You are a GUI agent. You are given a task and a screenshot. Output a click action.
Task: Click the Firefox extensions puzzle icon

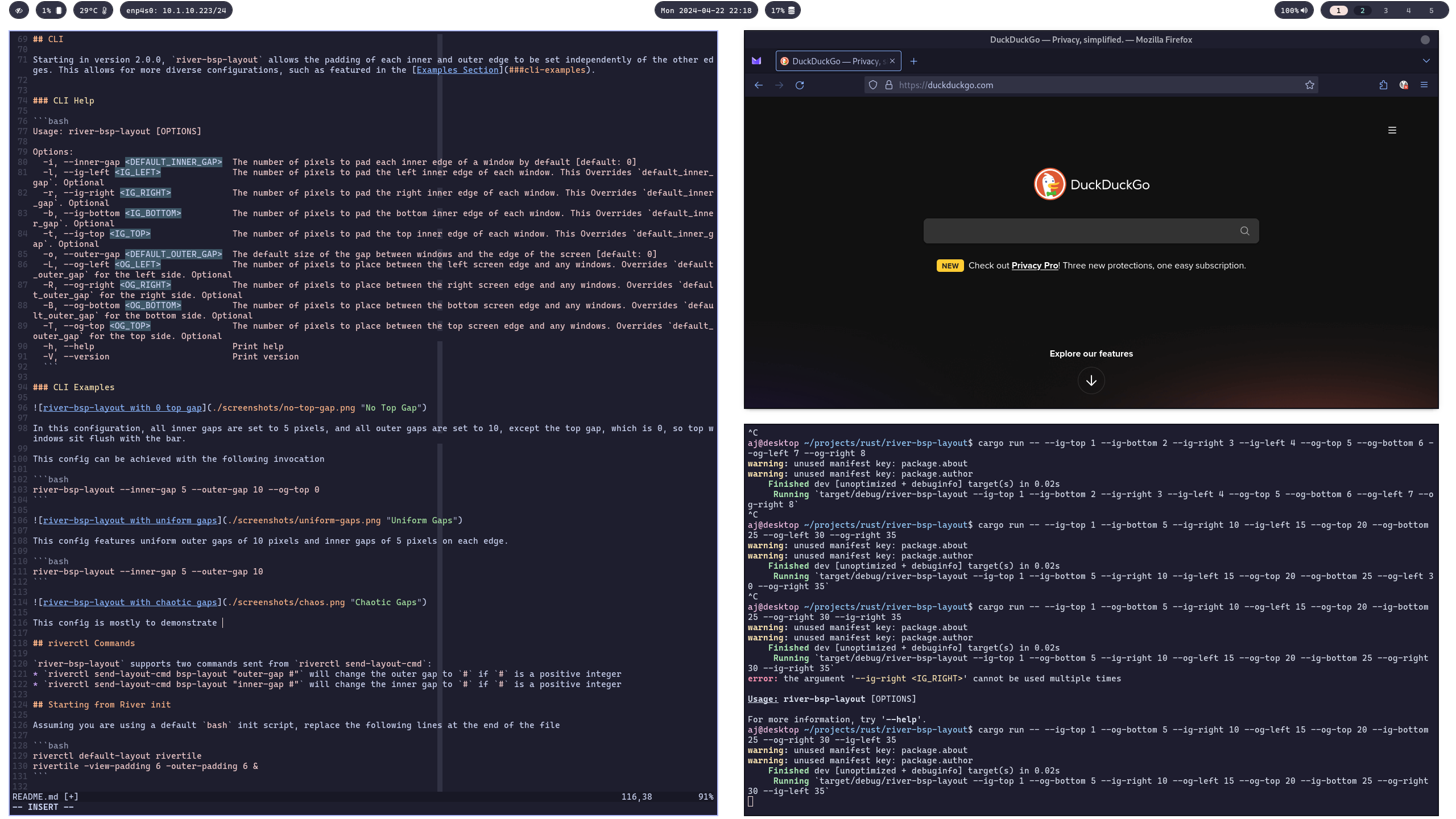[1384, 84]
